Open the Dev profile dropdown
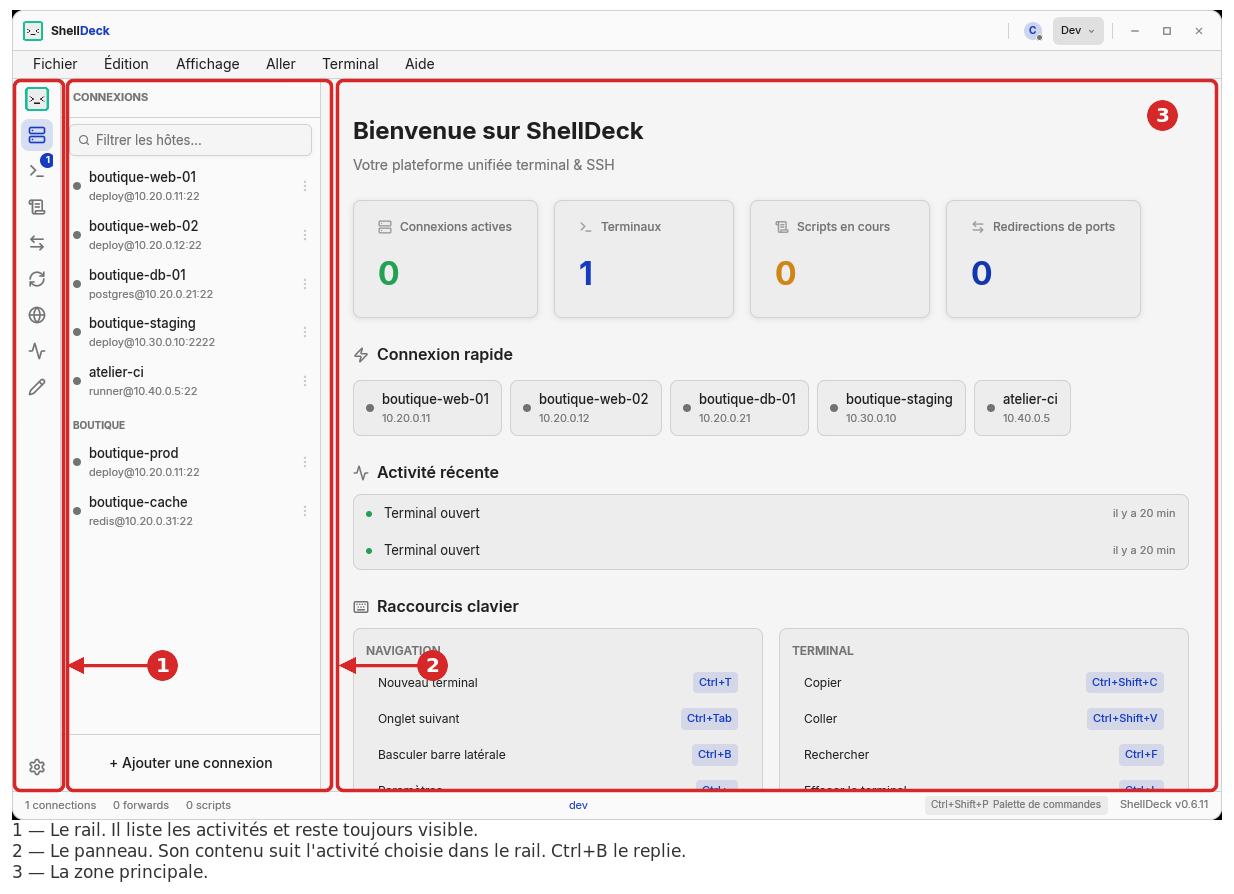 [1078, 31]
